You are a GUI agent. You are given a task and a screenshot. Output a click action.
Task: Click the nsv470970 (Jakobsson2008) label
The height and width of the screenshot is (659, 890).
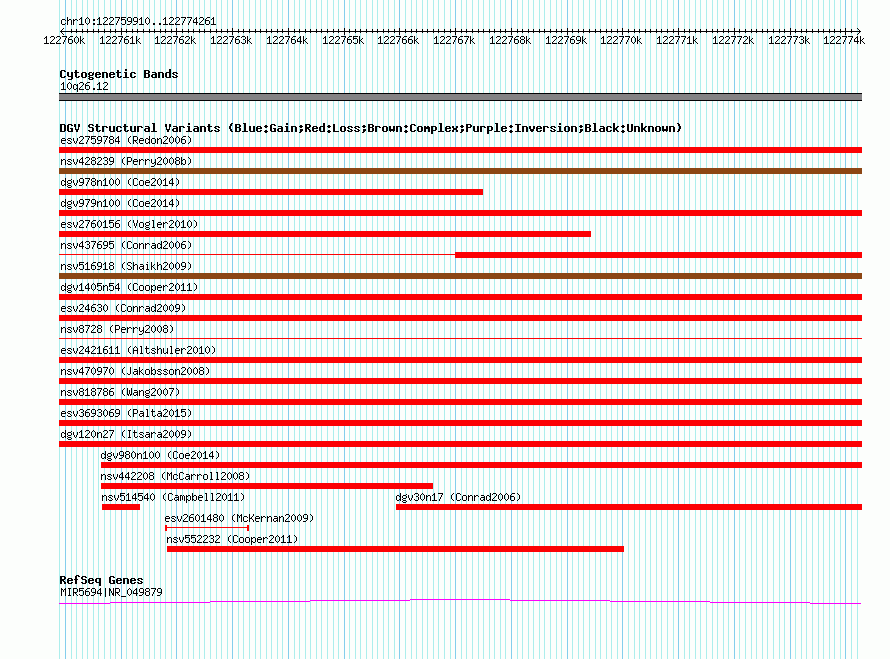click(135, 371)
